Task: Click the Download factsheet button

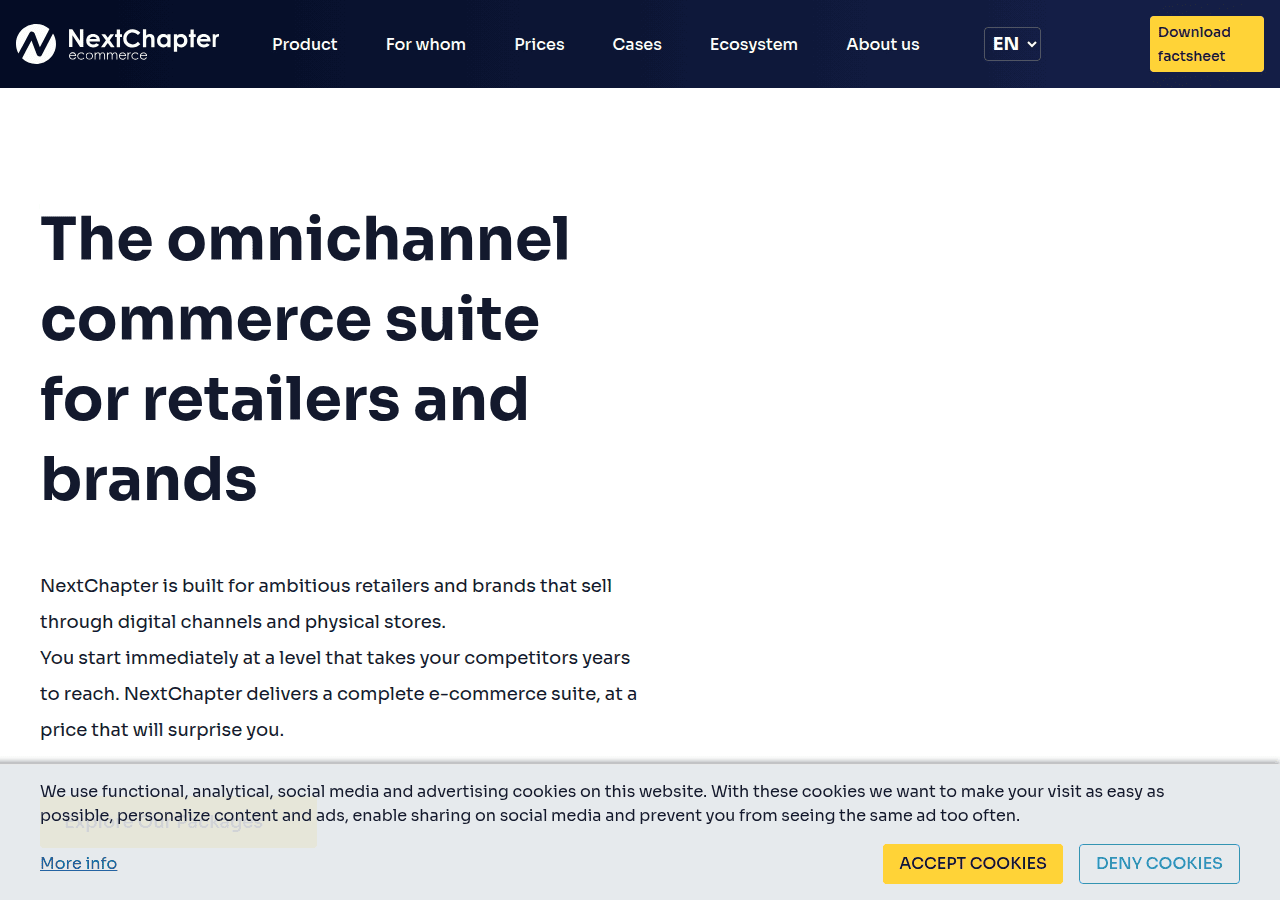Action: pyautogui.click(x=1207, y=44)
